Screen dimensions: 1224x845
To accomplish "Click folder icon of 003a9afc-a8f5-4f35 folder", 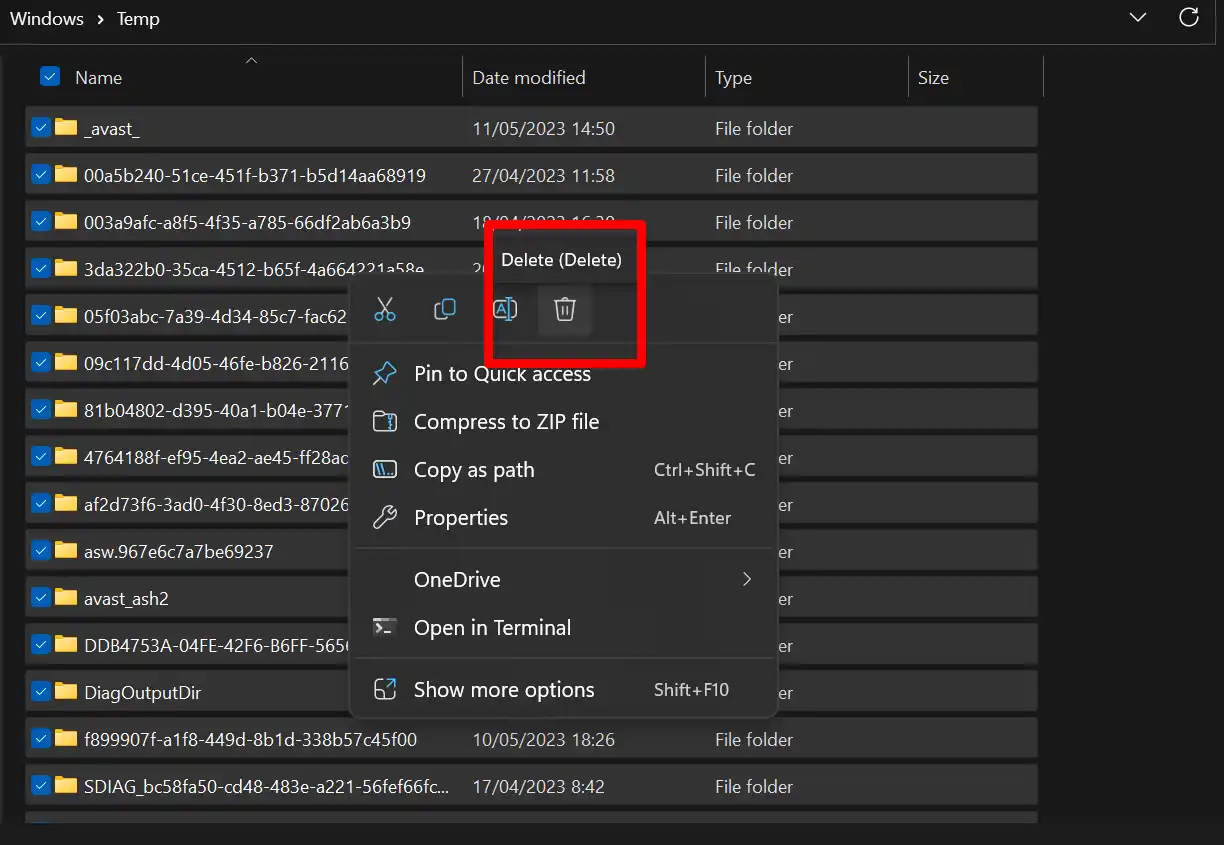I will click(66, 221).
